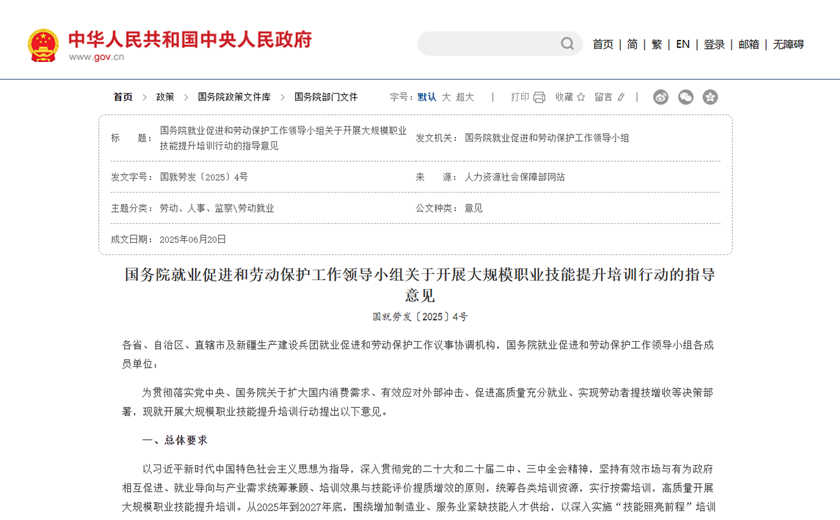The height and width of the screenshot is (520, 840).
Task: Set font size to 超大
Action: click(465, 97)
